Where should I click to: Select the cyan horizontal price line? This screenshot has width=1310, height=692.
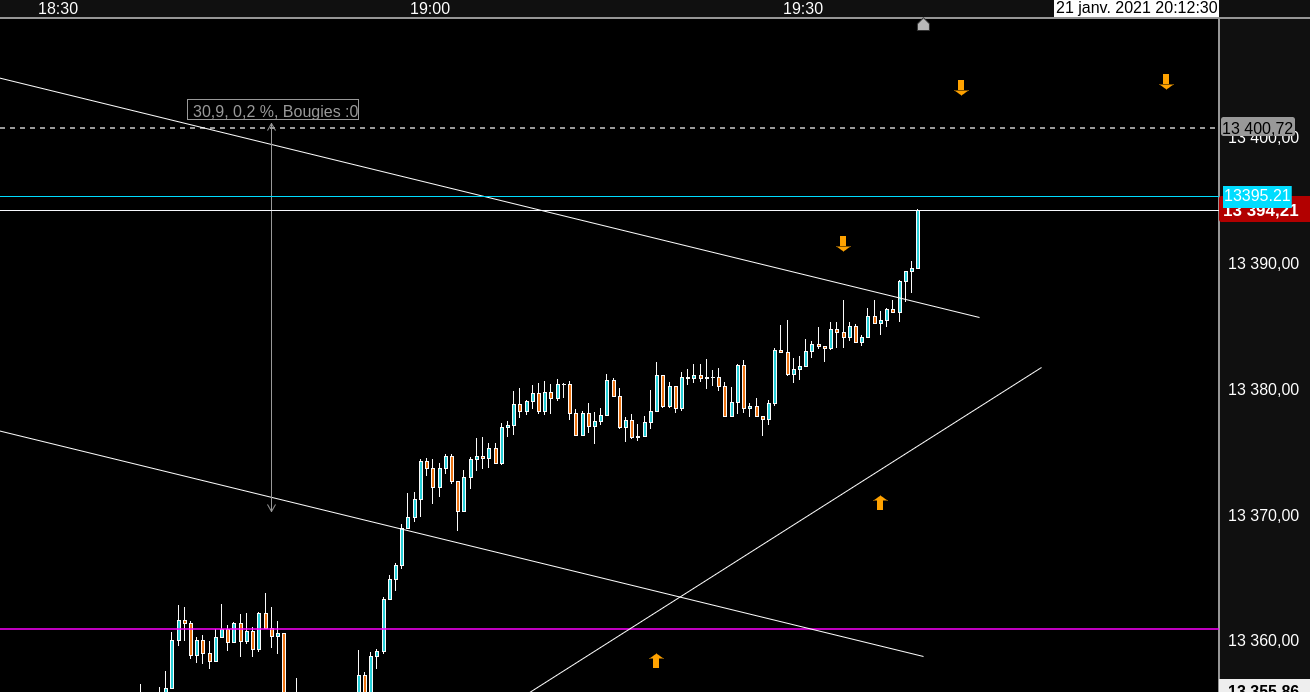[609, 196]
